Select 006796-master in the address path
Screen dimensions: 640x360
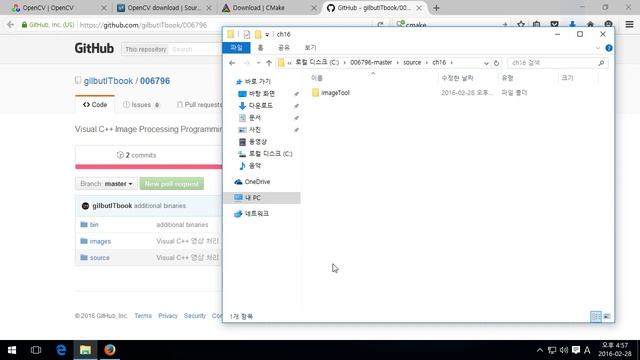click(x=371, y=62)
